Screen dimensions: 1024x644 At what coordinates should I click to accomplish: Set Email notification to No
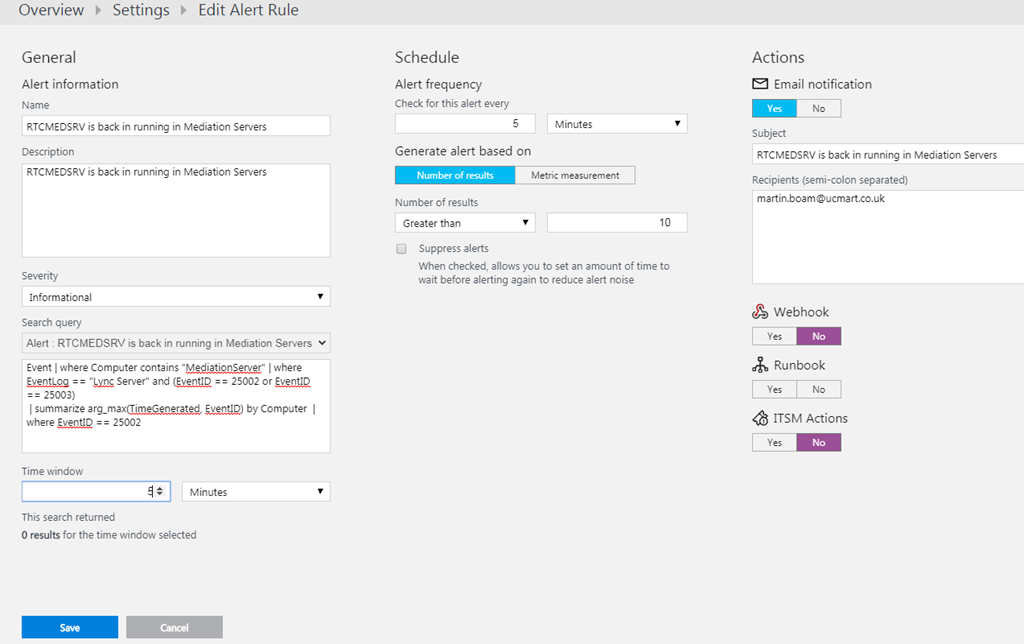coord(818,108)
